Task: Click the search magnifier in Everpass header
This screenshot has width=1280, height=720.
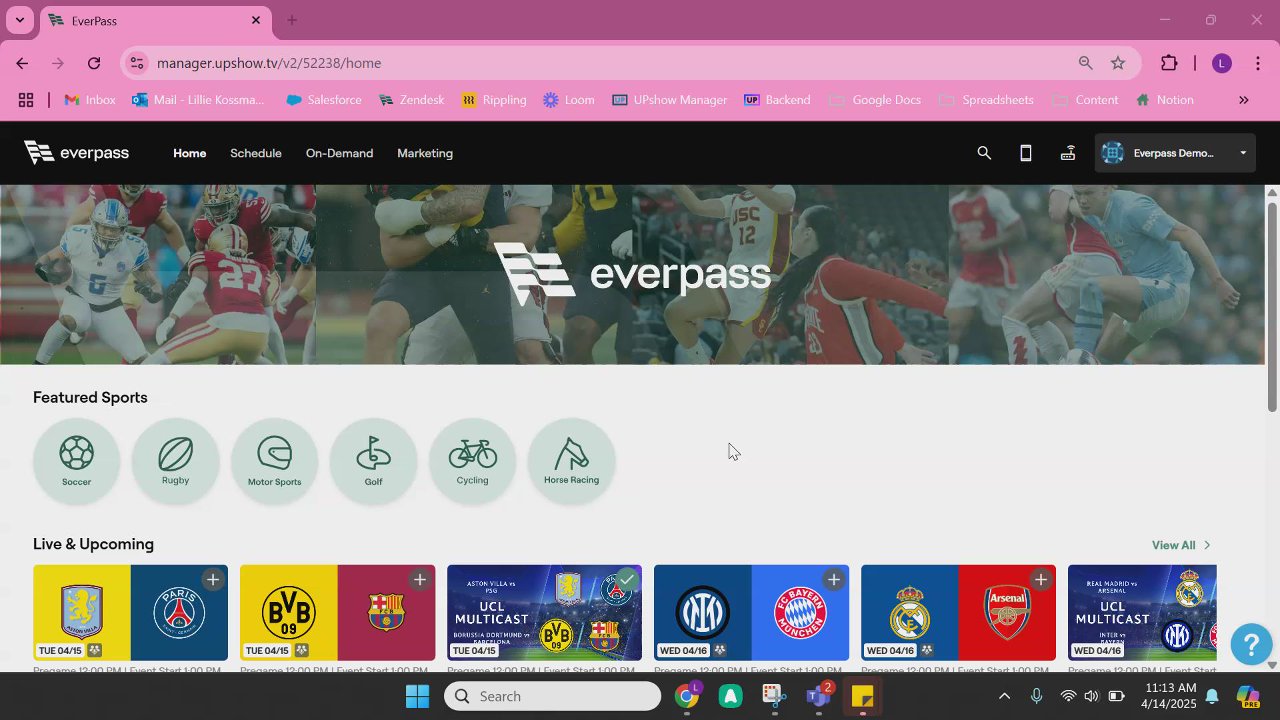Action: [984, 153]
